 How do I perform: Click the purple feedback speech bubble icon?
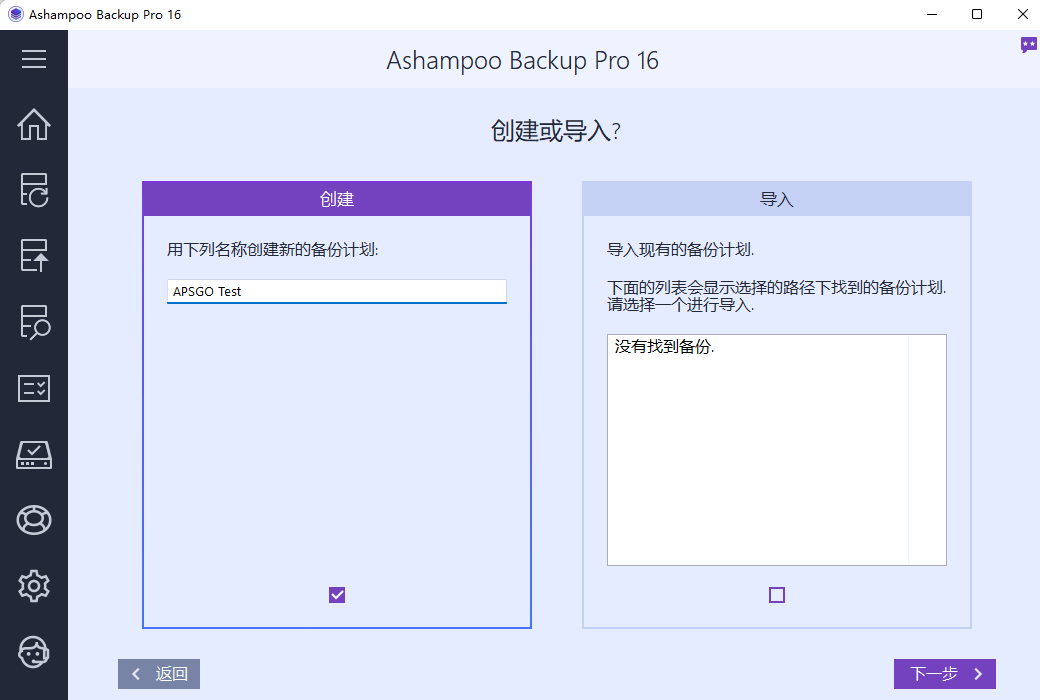click(x=1028, y=45)
